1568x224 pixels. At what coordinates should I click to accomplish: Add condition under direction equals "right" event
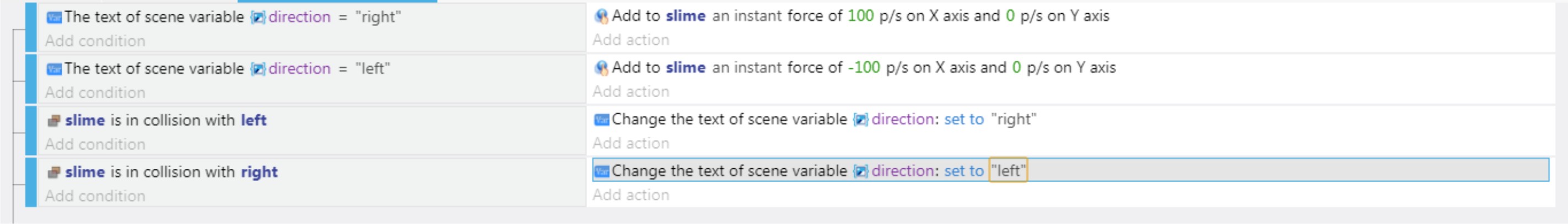point(95,41)
